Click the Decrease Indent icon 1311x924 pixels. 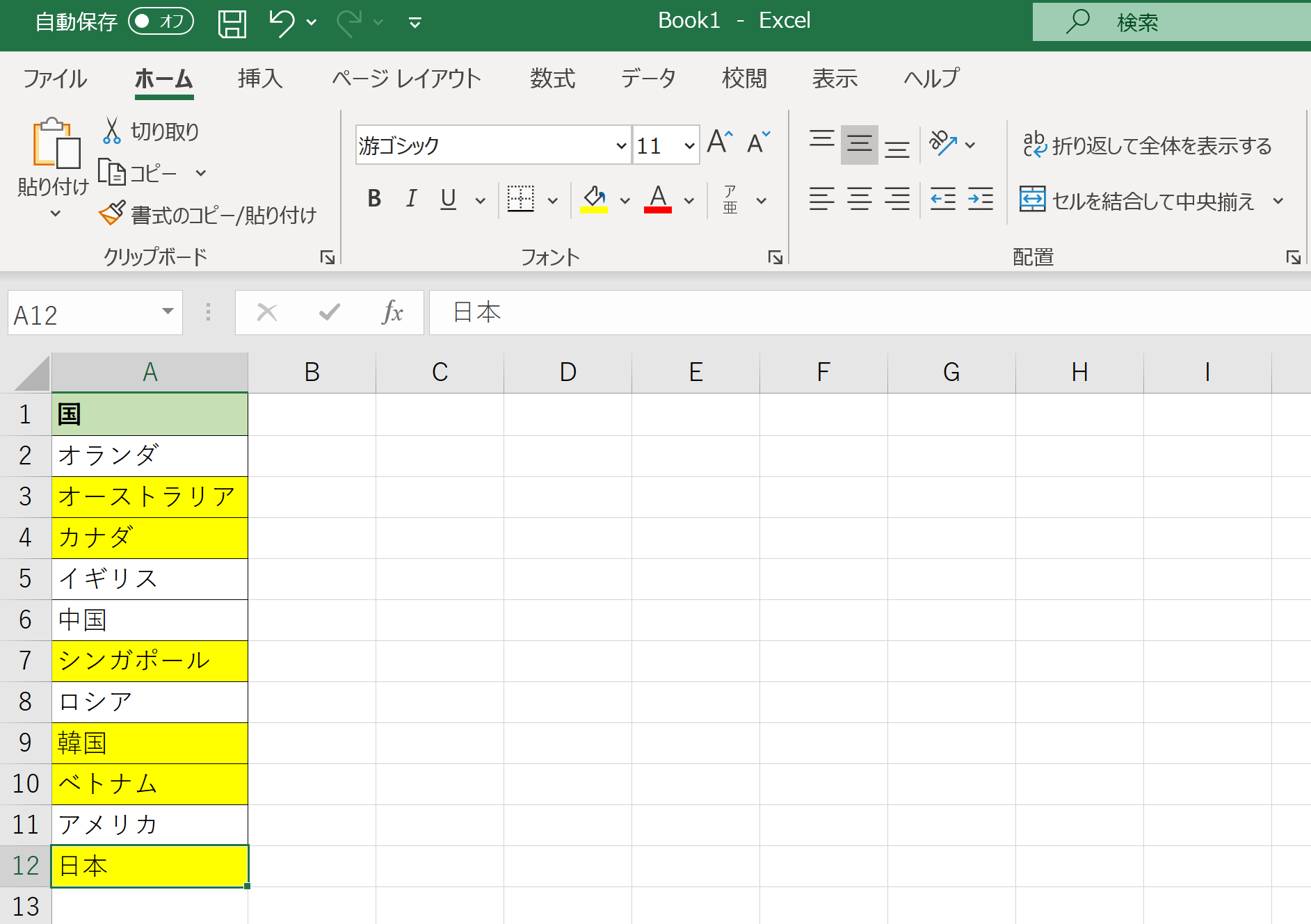(943, 200)
